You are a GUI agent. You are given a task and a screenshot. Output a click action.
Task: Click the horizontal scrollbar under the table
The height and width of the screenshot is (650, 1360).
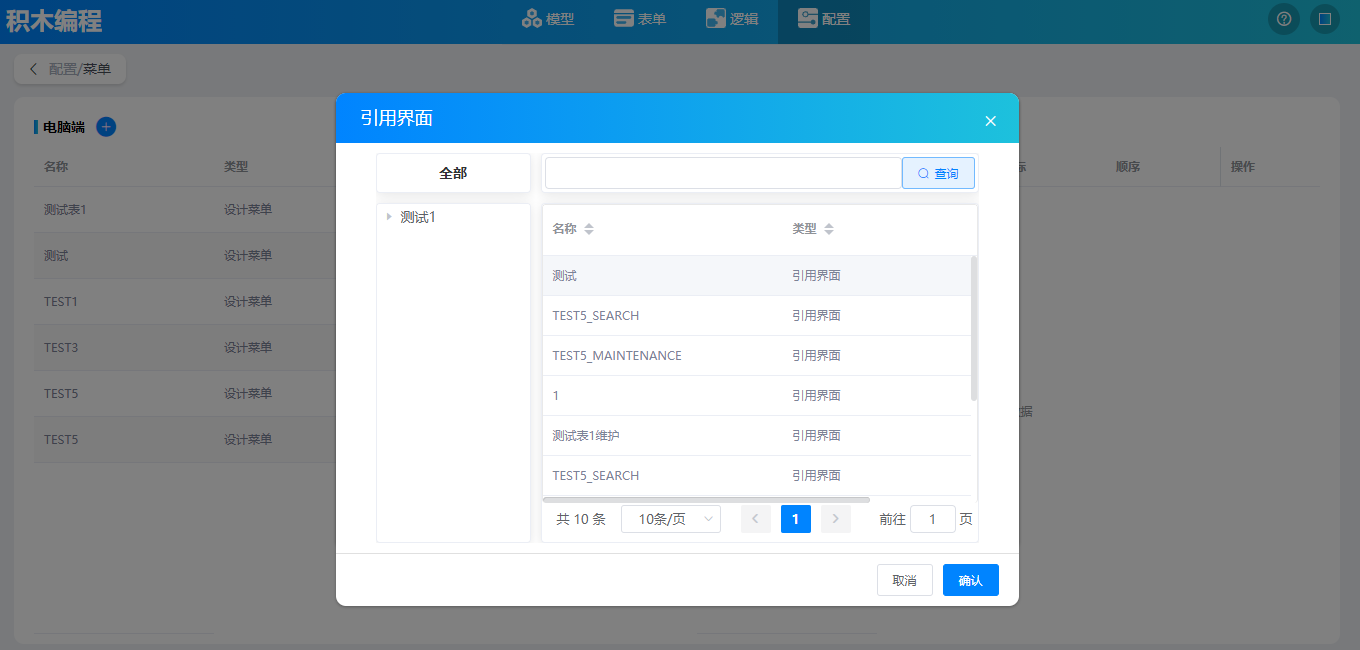click(706, 499)
